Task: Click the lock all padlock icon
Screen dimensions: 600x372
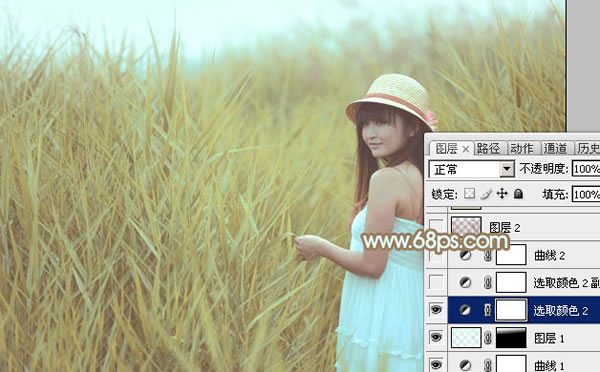Action: point(518,194)
